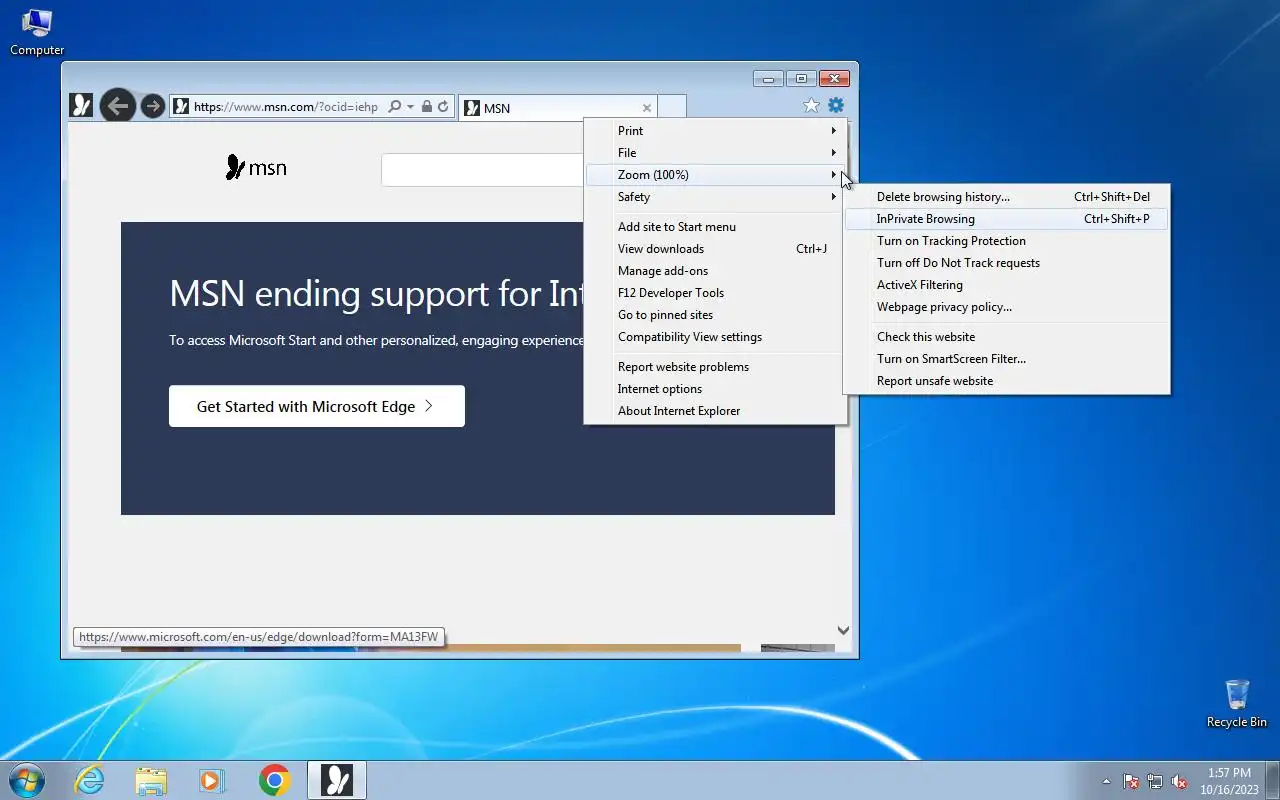Viewport: 1280px width, 800px height.
Task: Turn off Do Not Track requests
Action: tap(1006, 263)
